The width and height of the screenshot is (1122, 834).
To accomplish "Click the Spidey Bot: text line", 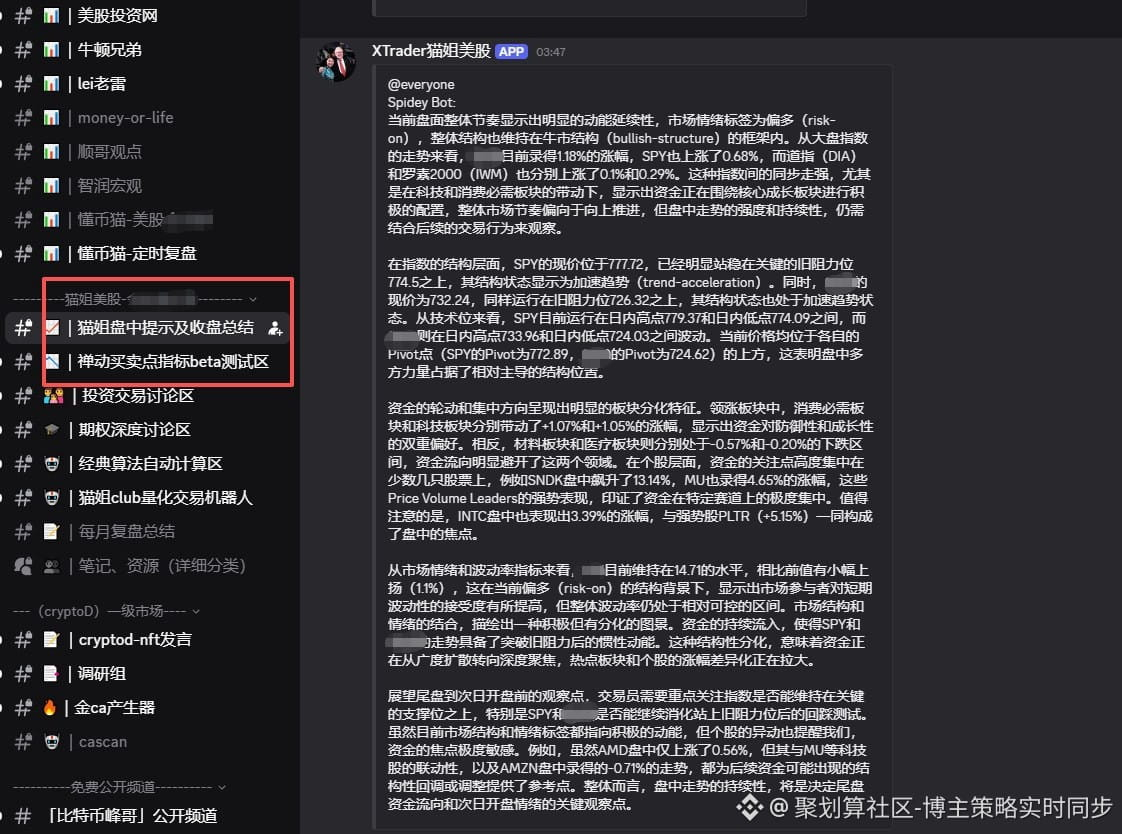I will pos(421,102).
